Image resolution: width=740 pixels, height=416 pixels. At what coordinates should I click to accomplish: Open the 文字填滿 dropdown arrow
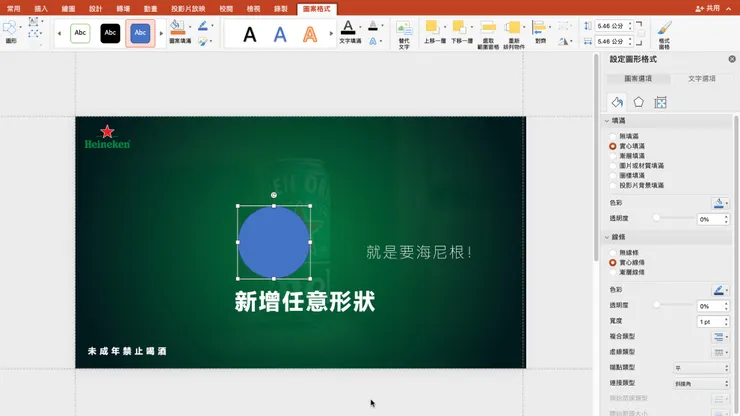(x=360, y=27)
